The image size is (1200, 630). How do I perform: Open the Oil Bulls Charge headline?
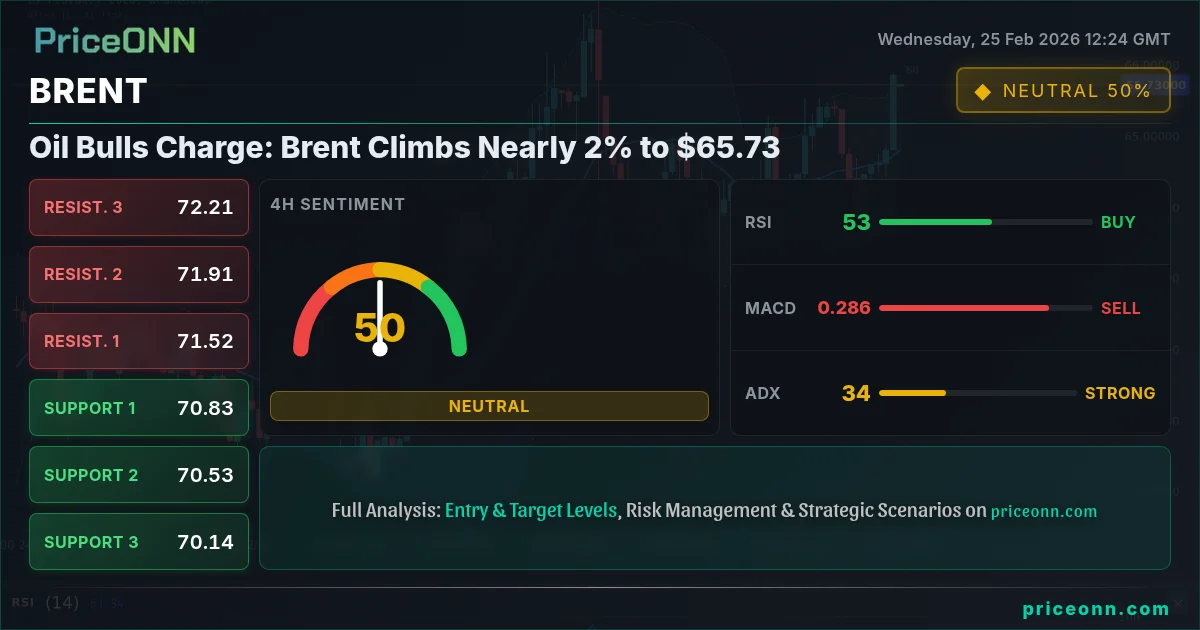[405, 147]
